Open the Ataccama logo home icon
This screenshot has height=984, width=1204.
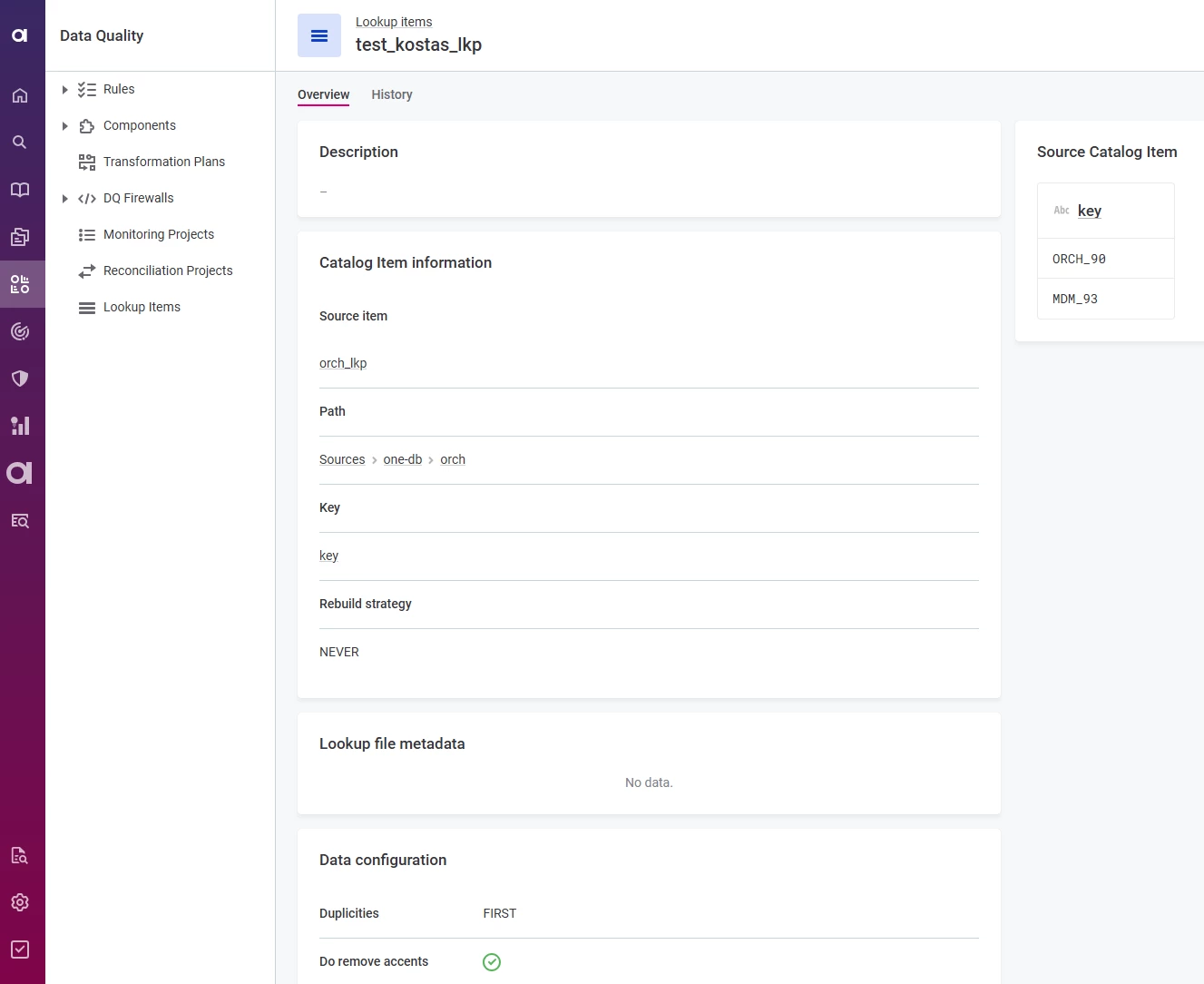[20, 35]
